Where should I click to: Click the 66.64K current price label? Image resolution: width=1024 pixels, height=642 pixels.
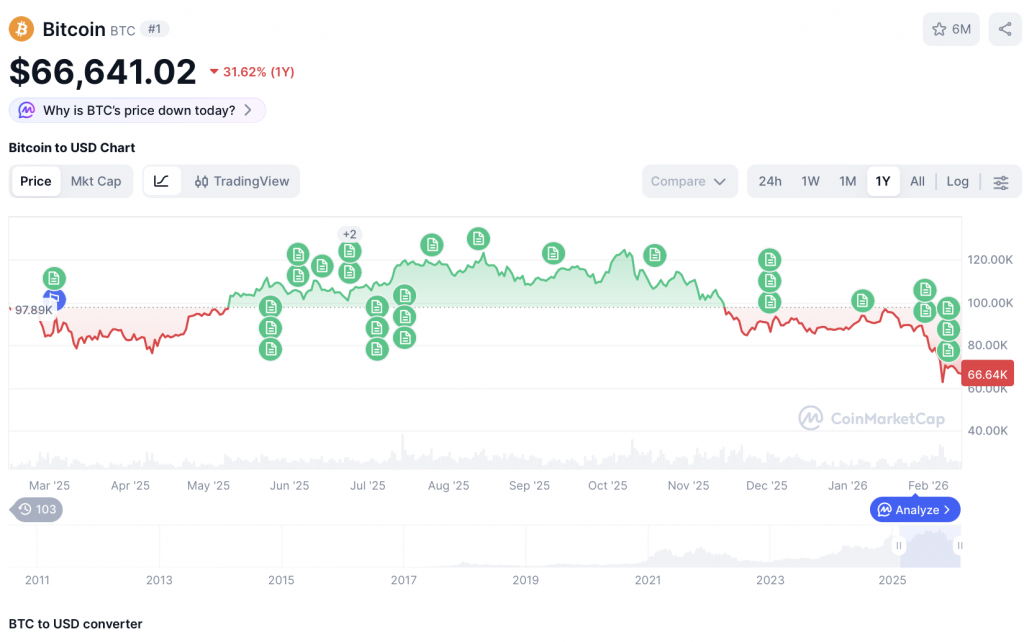point(986,374)
